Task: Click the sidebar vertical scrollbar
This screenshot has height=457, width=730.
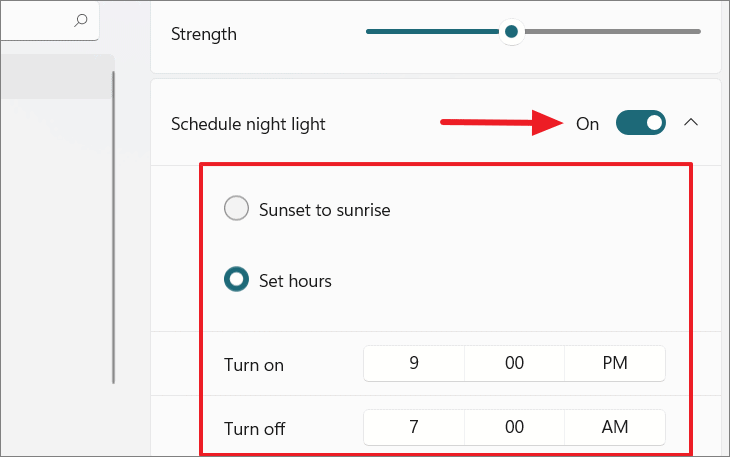Action: click(x=113, y=227)
